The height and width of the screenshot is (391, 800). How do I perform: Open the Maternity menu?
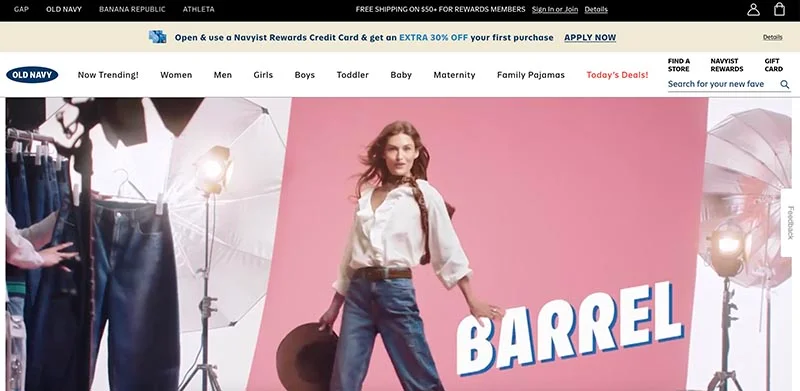click(454, 75)
